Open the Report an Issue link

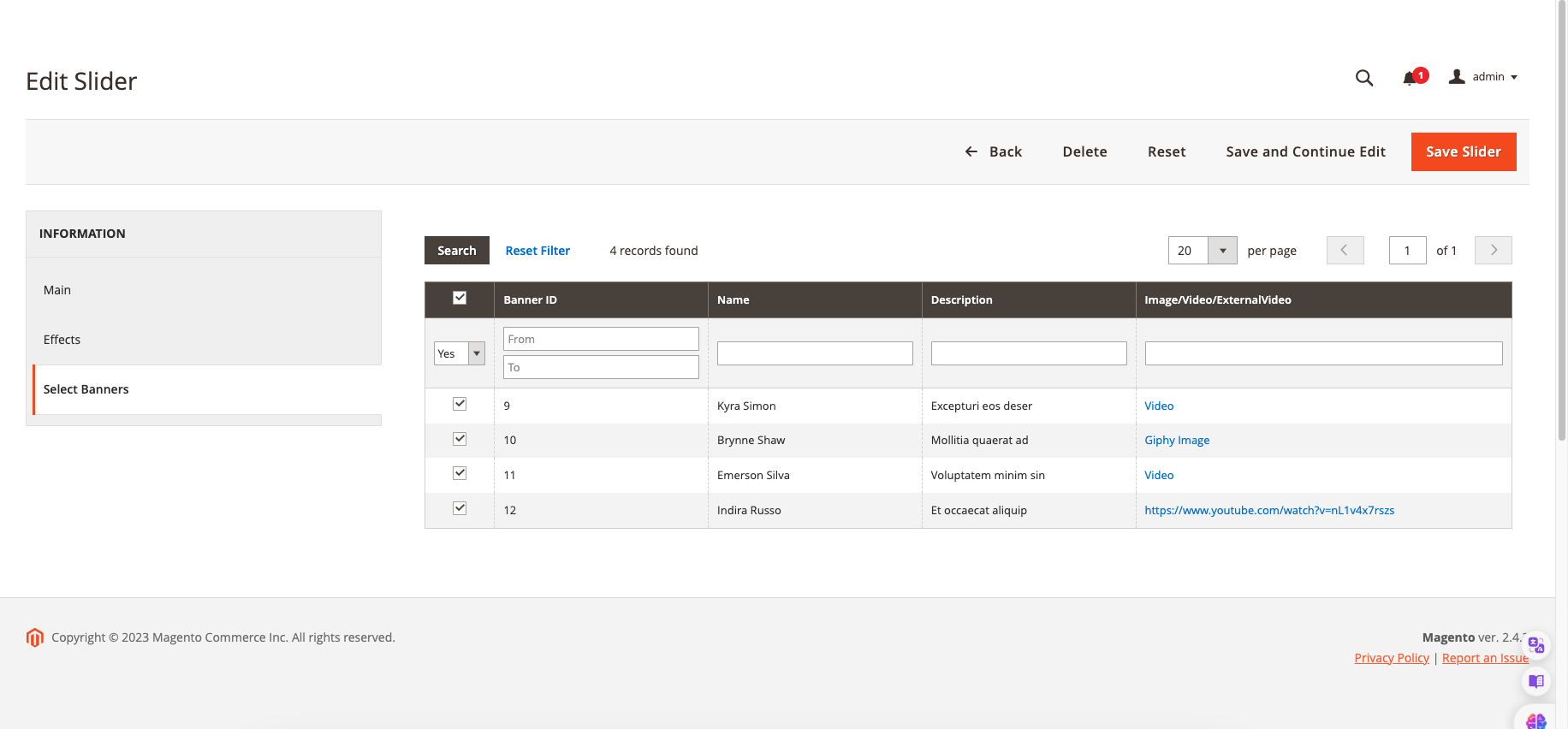point(1485,658)
